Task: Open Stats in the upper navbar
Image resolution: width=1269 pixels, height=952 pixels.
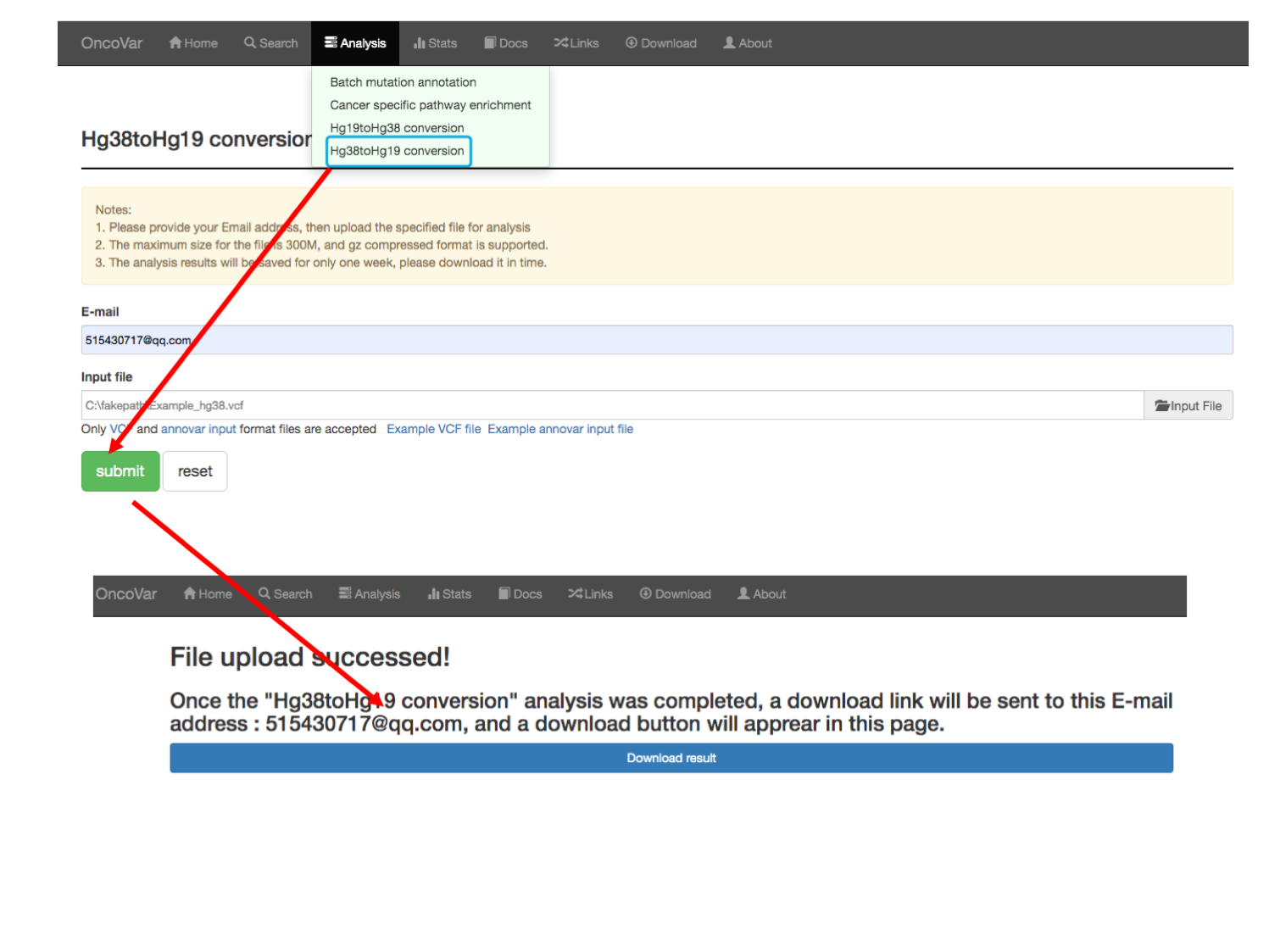Action: click(435, 43)
